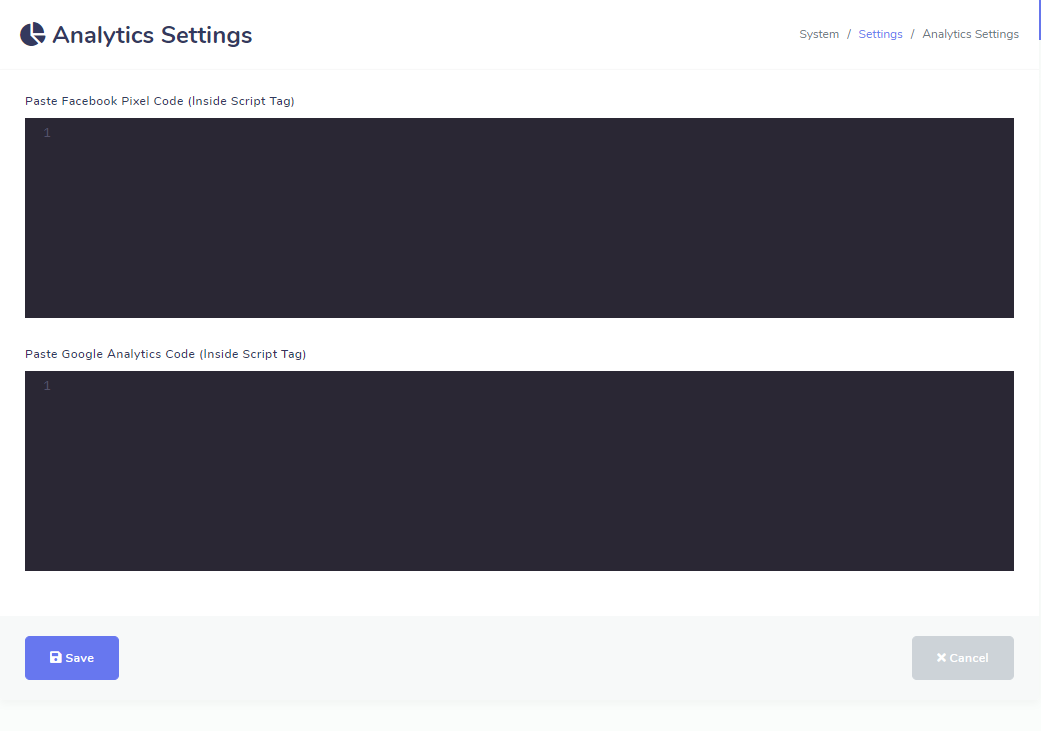
Task: Click the Save text label on the button
Action: point(80,658)
